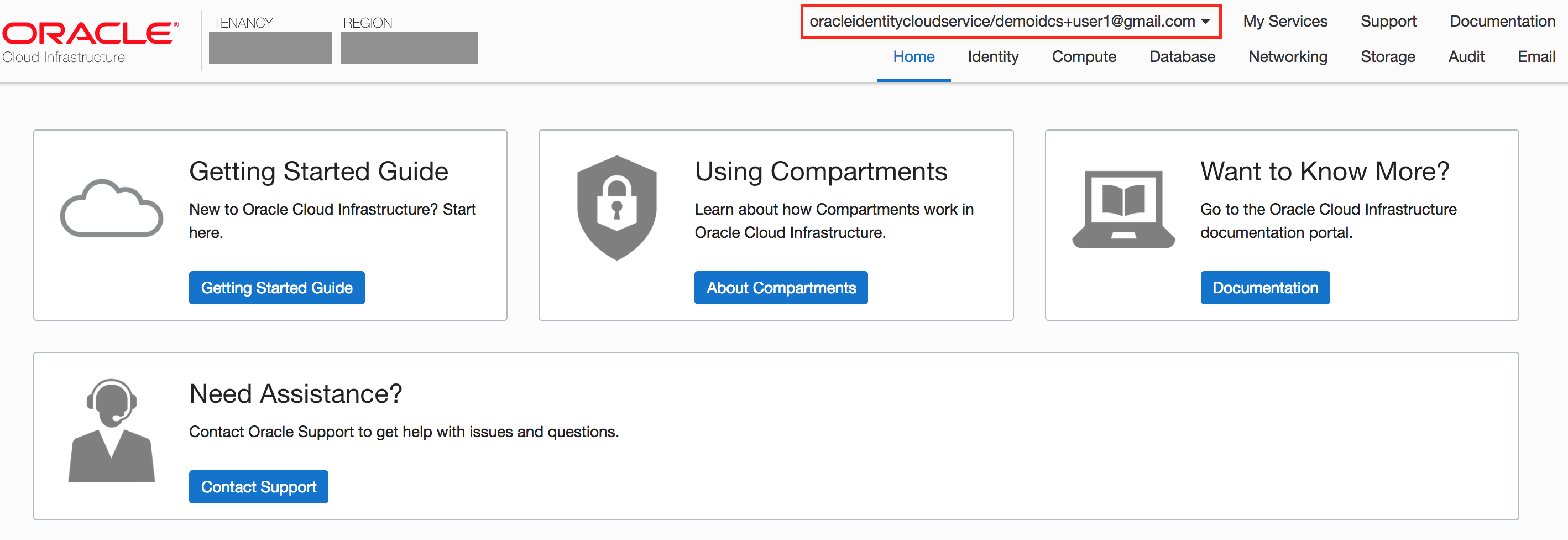Viewport: 1568px width, 540px height.
Task: Open the Audit tab
Action: [1466, 56]
